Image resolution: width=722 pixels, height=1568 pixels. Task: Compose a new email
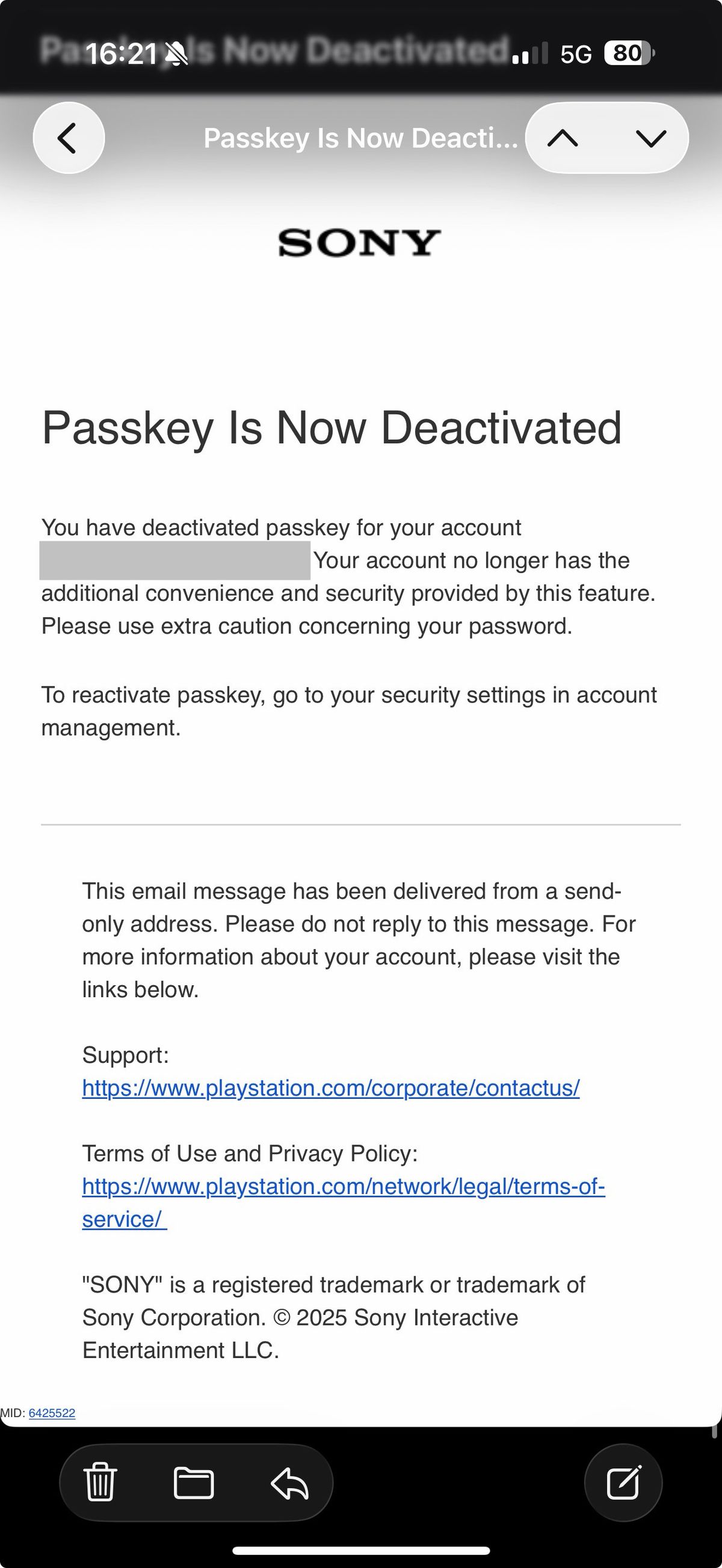coord(623,1482)
